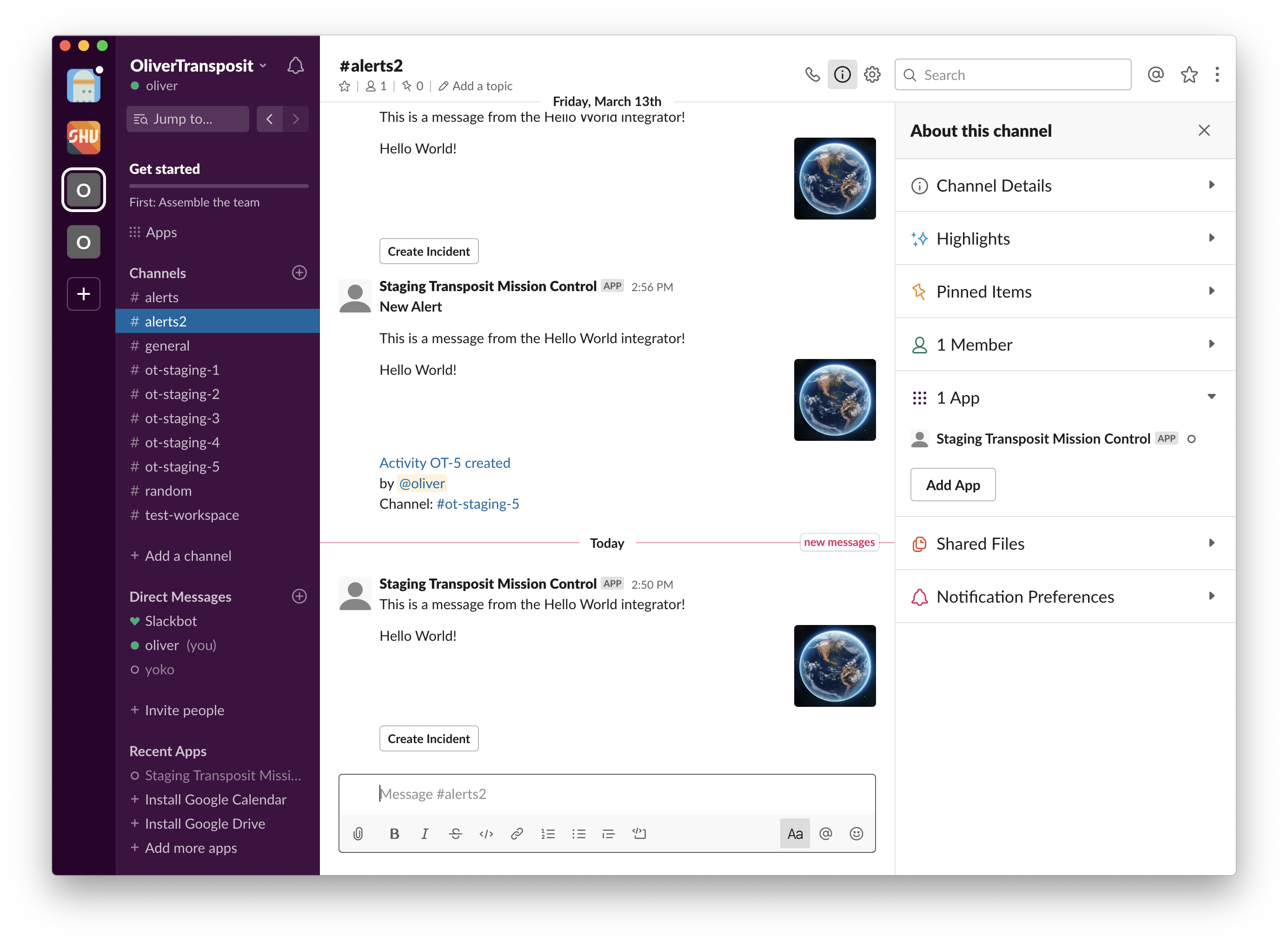Open the OliverTransposit workspace dropdown menu
The image size is (1288, 944).
[x=198, y=66]
